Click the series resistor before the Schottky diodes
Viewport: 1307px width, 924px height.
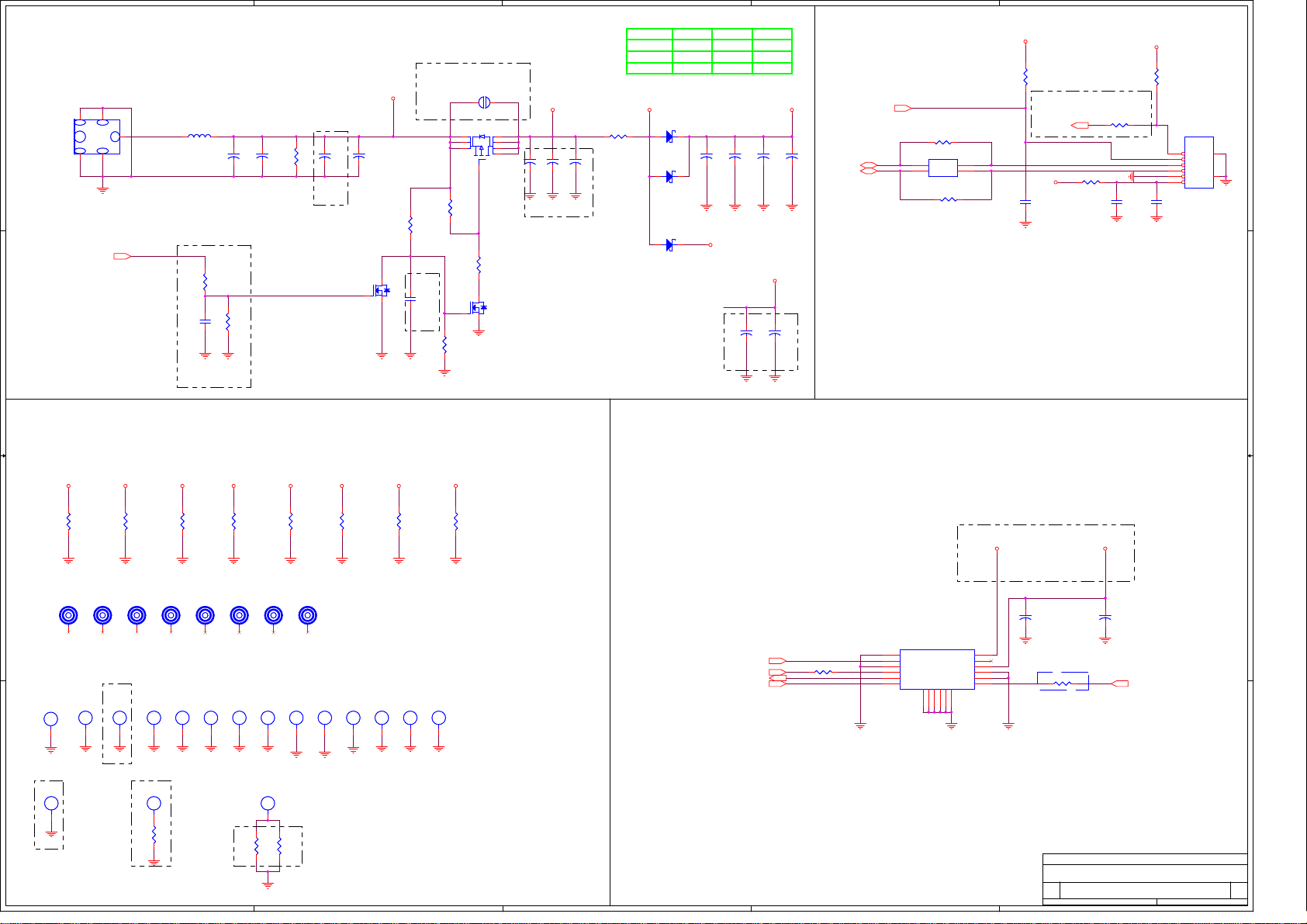[618, 137]
